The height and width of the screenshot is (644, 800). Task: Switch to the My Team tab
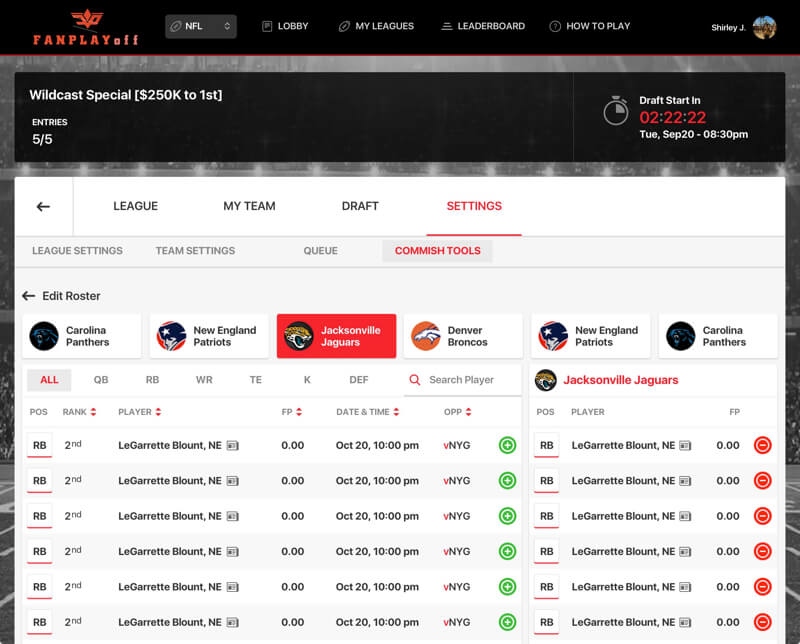(249, 206)
